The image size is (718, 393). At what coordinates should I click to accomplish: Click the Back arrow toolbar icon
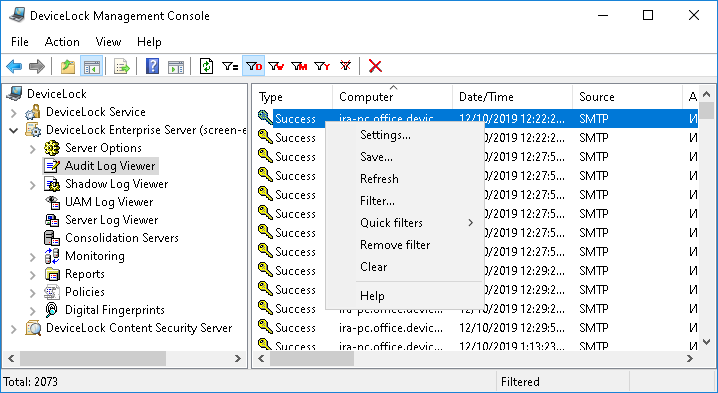pyautogui.click(x=14, y=66)
